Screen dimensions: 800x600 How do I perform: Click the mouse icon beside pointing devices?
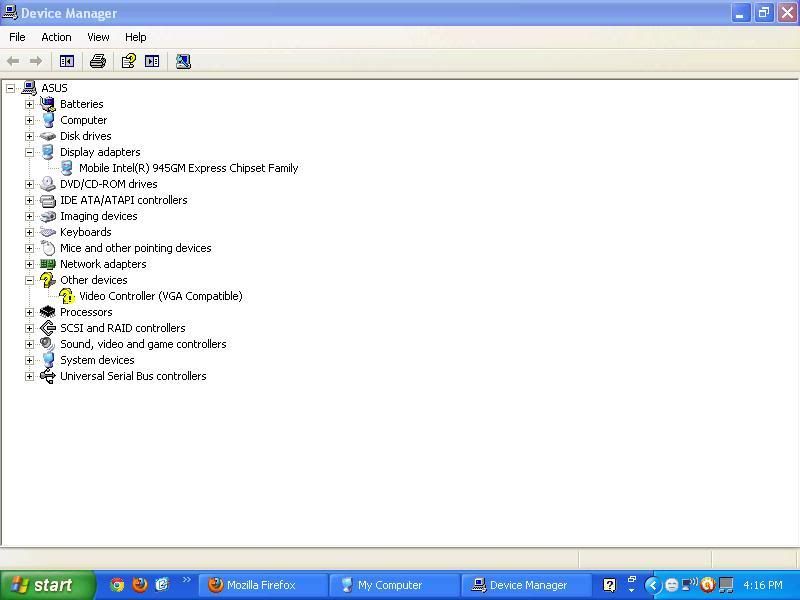coord(48,248)
